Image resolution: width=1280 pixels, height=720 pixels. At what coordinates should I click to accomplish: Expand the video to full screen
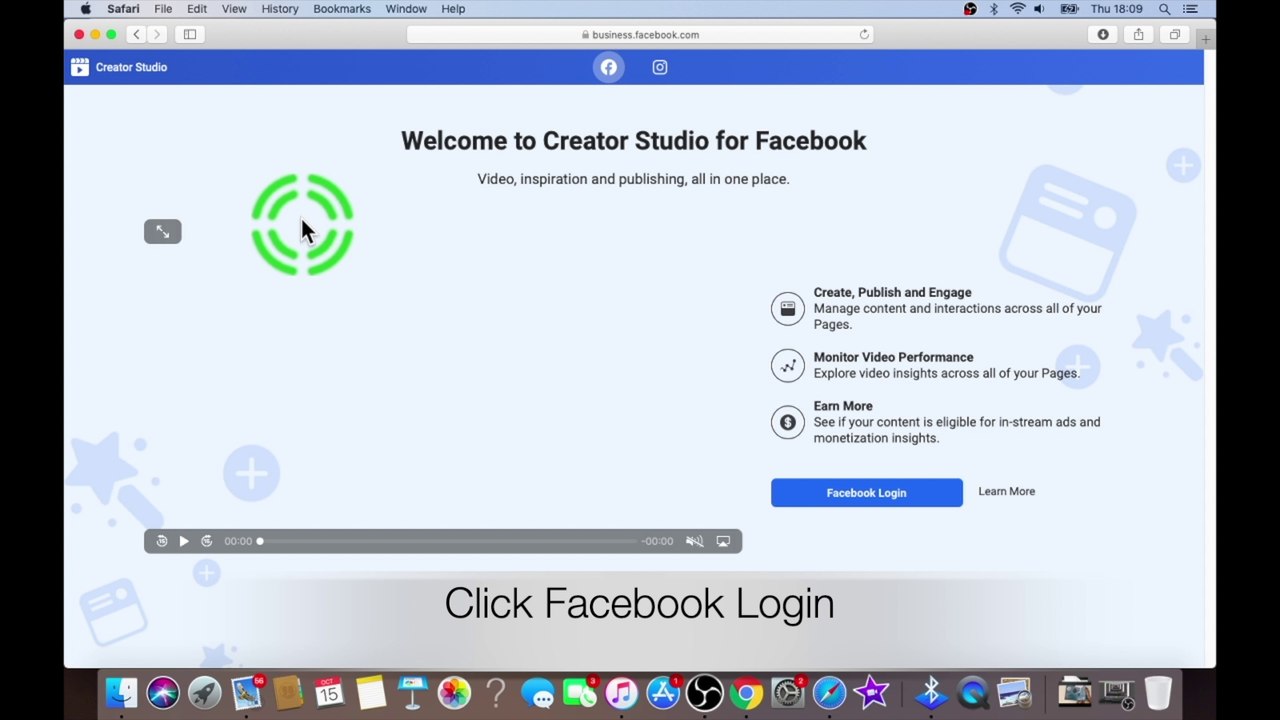click(x=162, y=232)
